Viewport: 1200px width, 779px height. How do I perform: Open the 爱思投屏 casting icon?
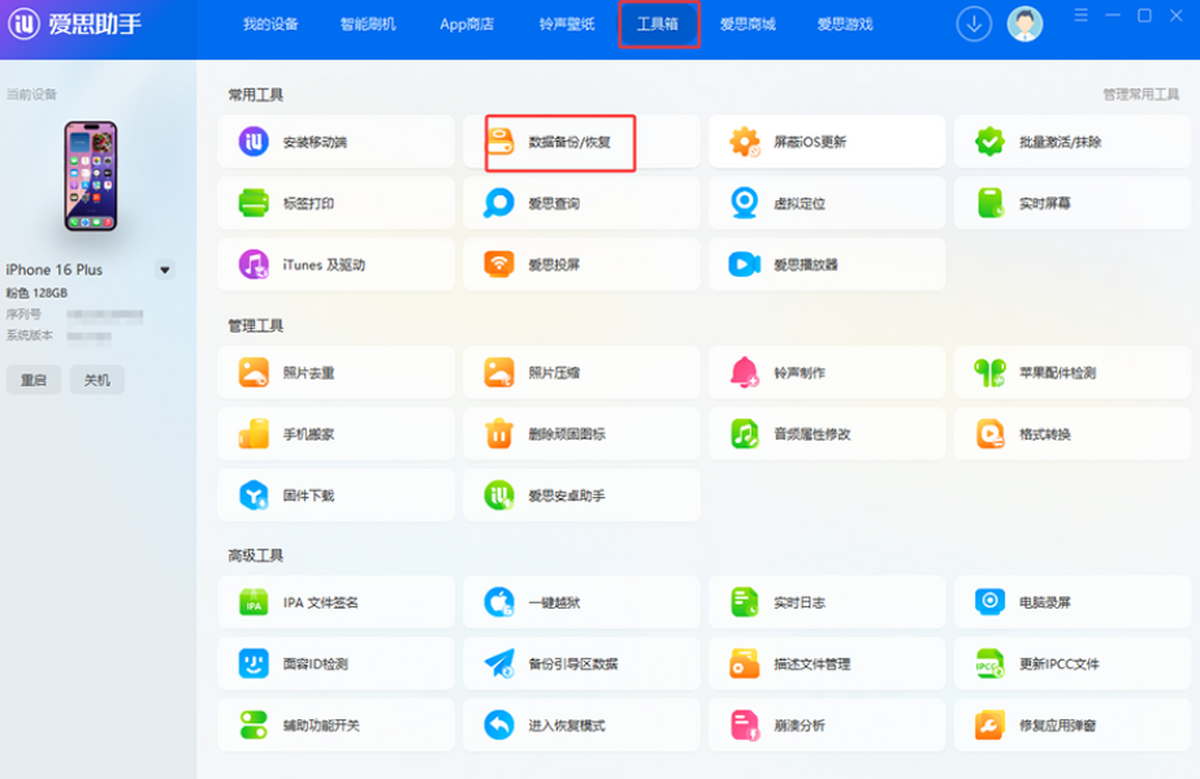pyautogui.click(x=499, y=264)
